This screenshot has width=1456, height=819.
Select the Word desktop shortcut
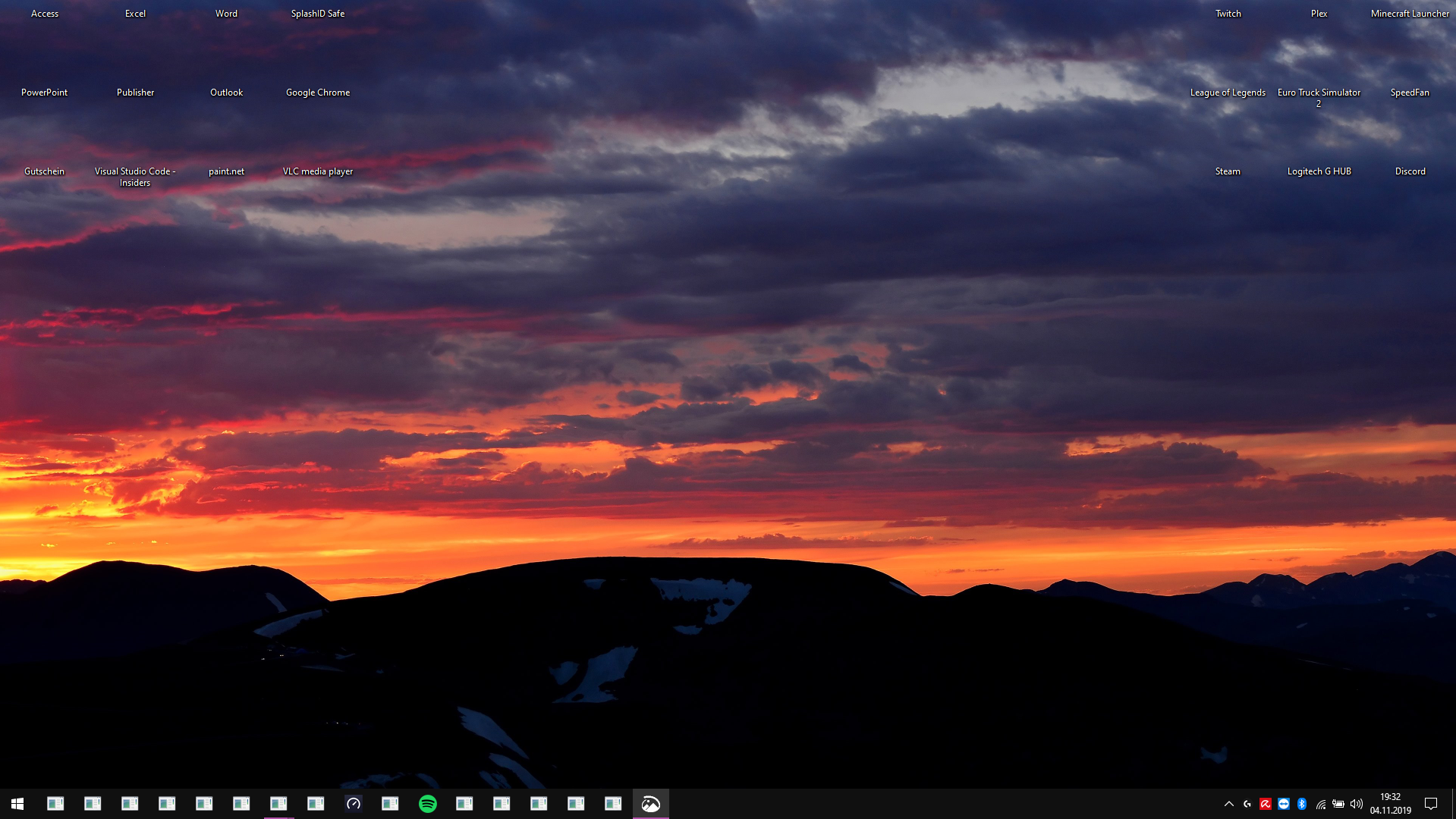tap(226, 14)
